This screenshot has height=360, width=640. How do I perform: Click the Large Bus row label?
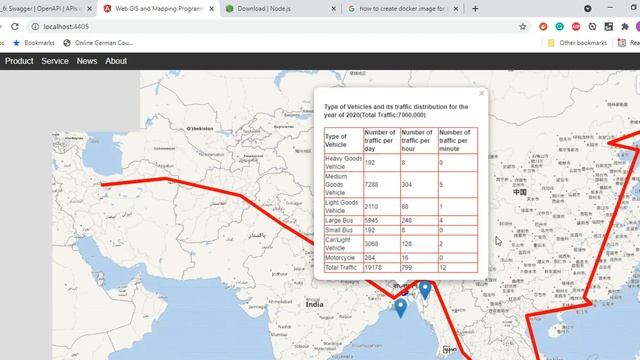(x=344, y=220)
